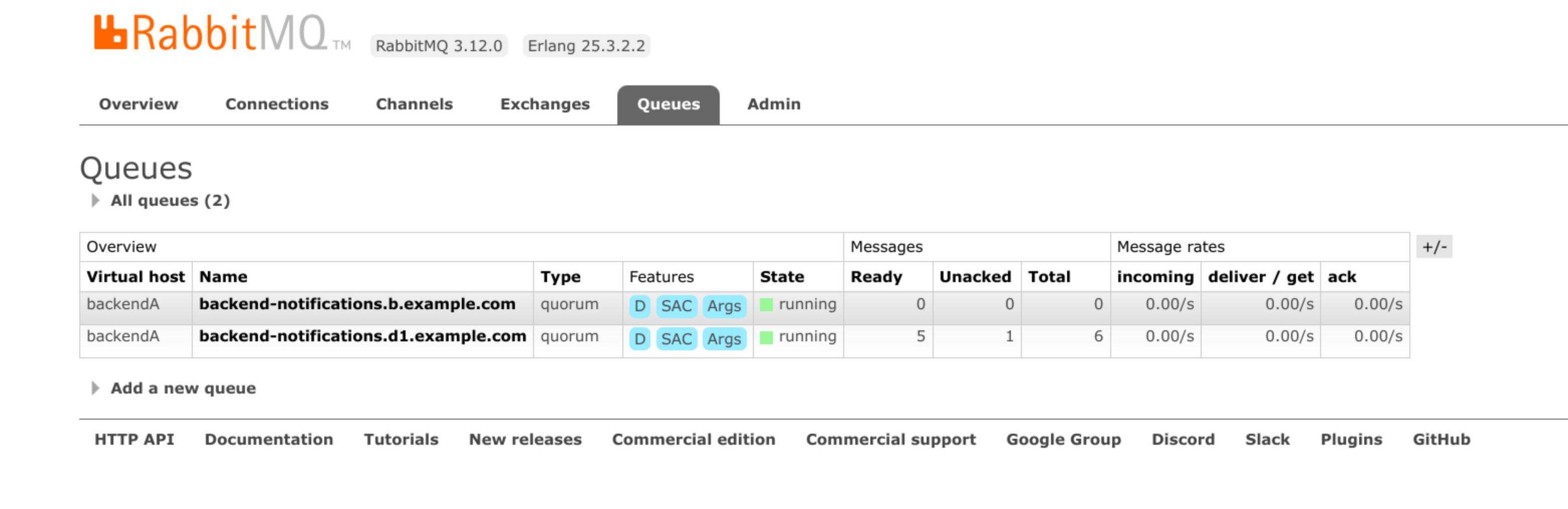The image size is (1568, 509).
Task: Click the Args badge for backend-notifications.b.example.com
Action: [724, 306]
